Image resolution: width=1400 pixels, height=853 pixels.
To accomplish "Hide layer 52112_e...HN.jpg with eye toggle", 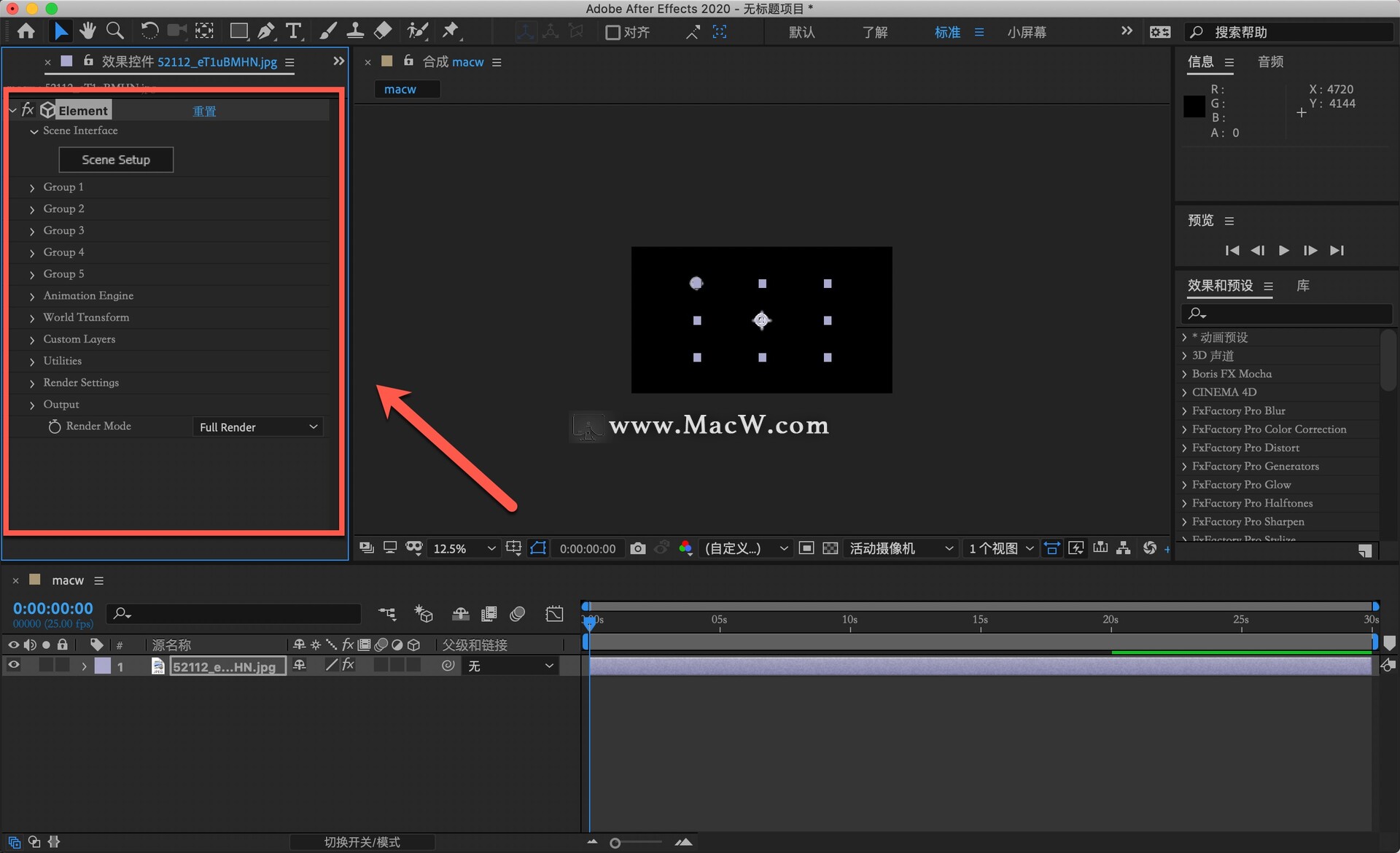I will pos(13,665).
